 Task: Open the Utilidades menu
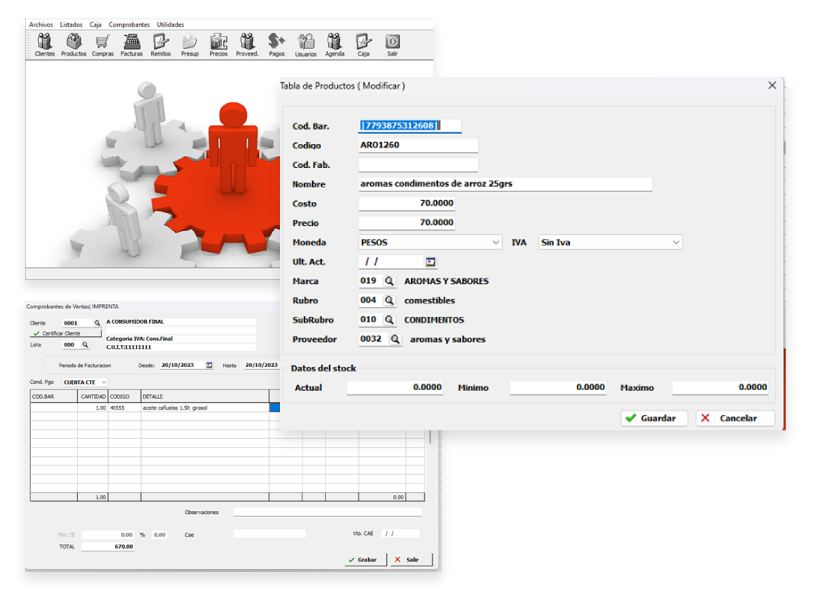tap(170, 24)
